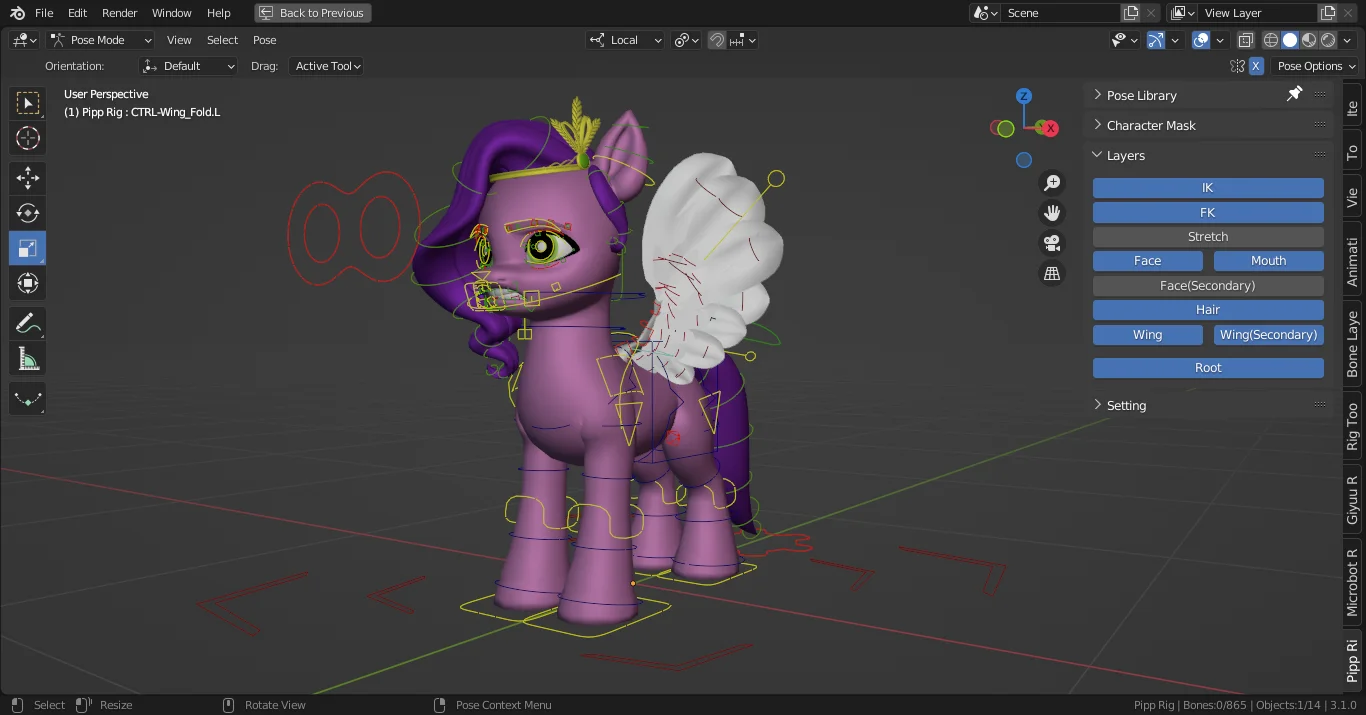The image size is (1366, 715).
Task: Activate the Annotate tool
Action: 27,322
